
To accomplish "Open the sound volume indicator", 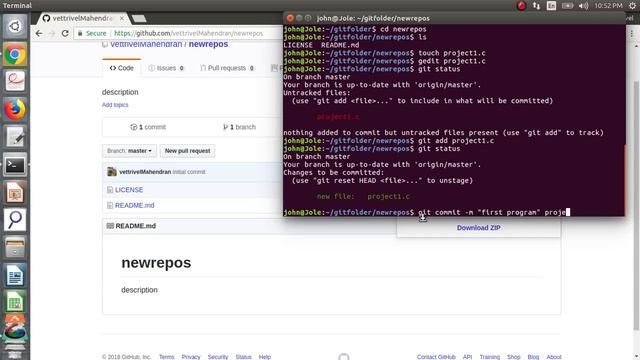I will point(584,6).
